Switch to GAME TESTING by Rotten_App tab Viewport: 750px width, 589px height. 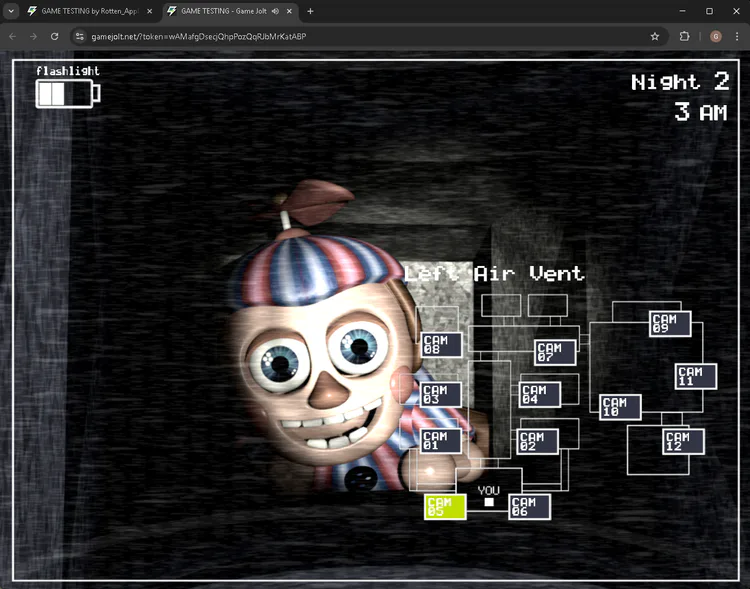(89, 11)
